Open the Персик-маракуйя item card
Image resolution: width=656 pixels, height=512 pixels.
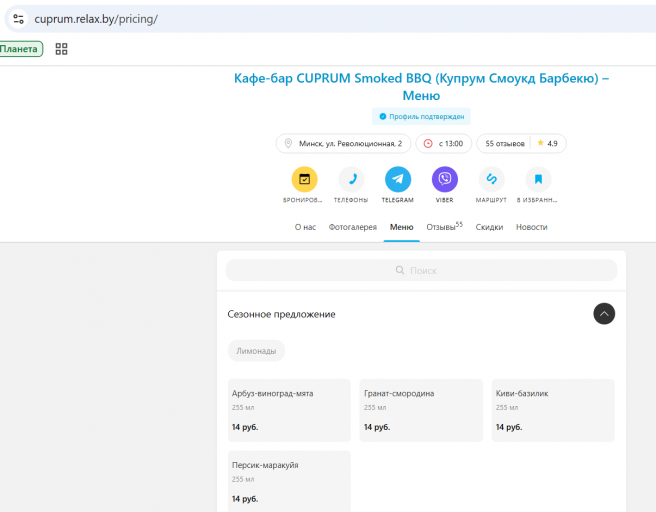point(289,481)
